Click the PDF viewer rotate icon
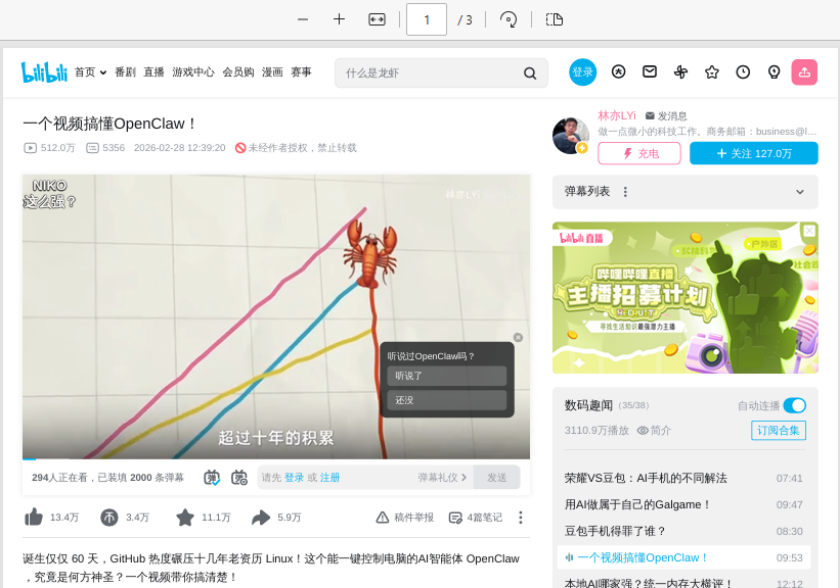The image size is (840, 588). 509,19
